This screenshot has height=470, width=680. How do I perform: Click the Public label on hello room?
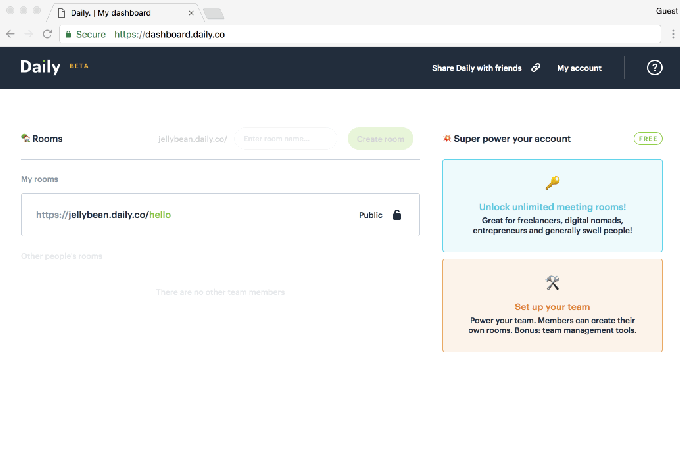pyautogui.click(x=371, y=215)
